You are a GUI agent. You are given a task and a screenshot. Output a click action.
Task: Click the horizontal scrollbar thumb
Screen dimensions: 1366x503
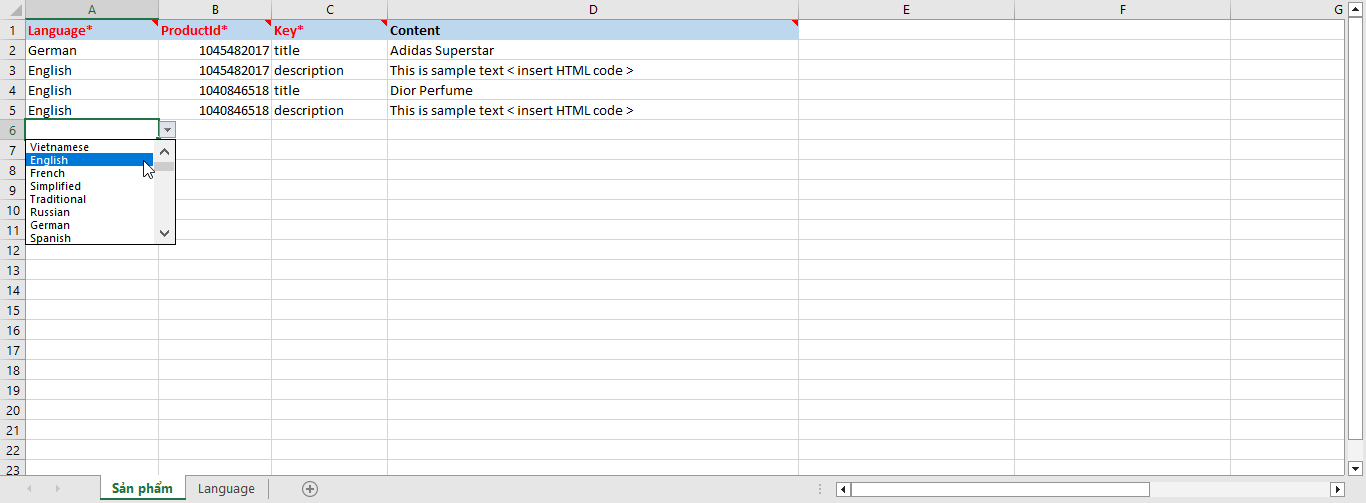(1000, 489)
